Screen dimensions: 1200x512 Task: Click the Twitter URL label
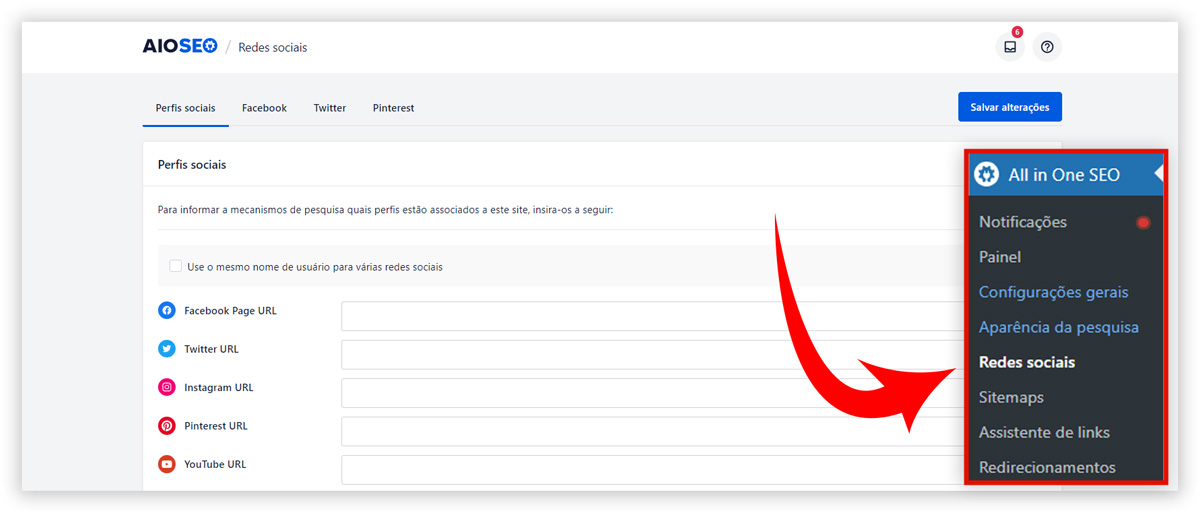(211, 349)
